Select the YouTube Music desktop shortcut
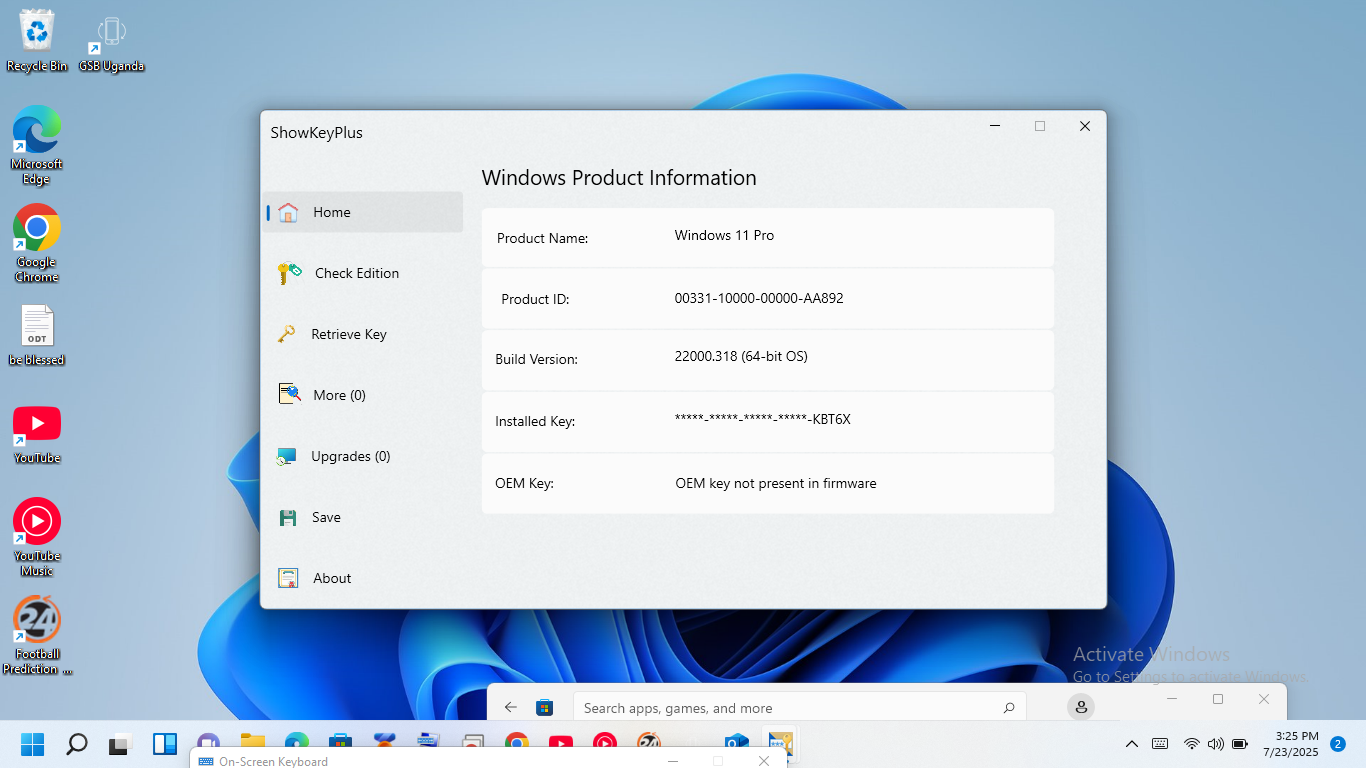The height and width of the screenshot is (768, 1366). pyautogui.click(x=37, y=537)
